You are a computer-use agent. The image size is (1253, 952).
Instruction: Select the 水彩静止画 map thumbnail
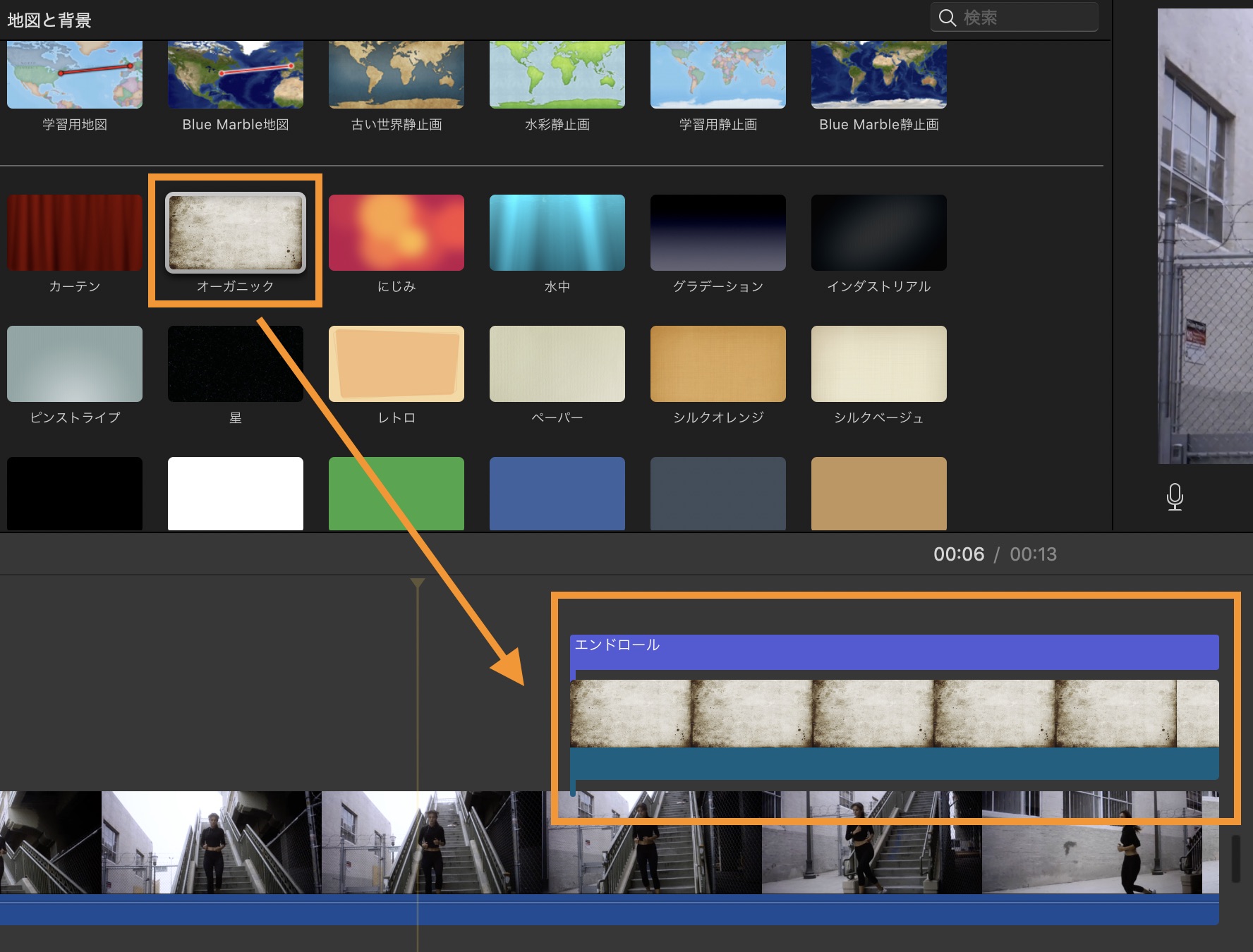(557, 74)
